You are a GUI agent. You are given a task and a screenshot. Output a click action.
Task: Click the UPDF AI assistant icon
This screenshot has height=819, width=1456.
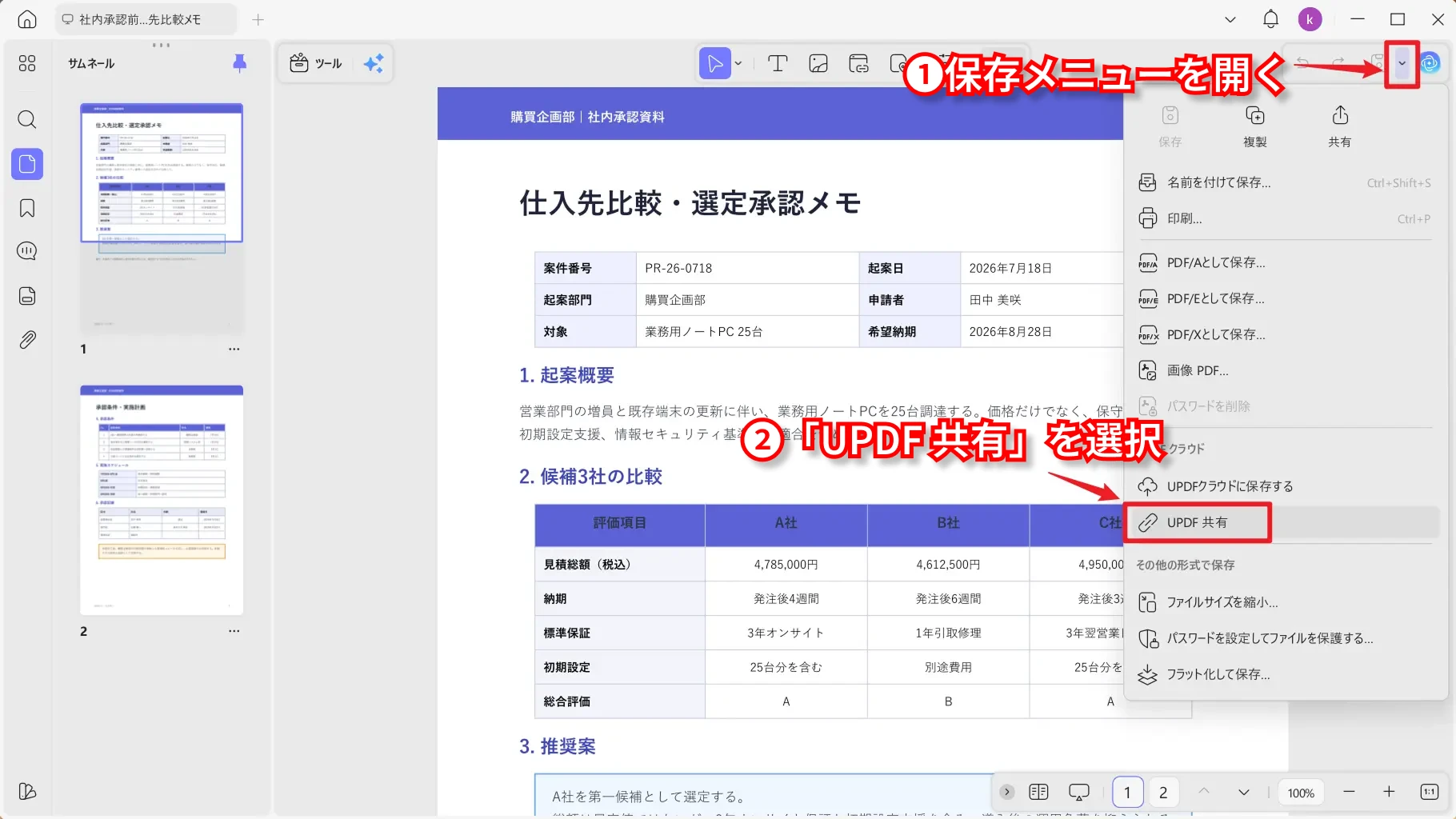pyautogui.click(x=1430, y=62)
